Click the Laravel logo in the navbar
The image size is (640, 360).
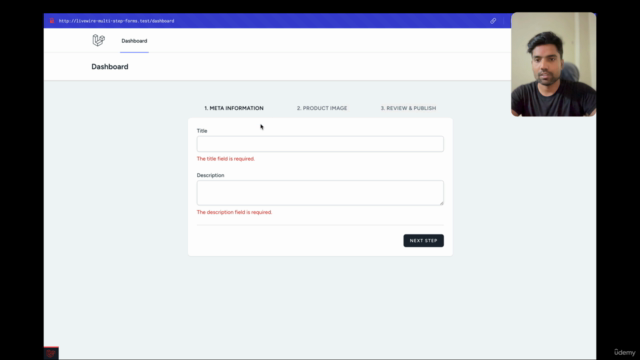click(x=98, y=40)
